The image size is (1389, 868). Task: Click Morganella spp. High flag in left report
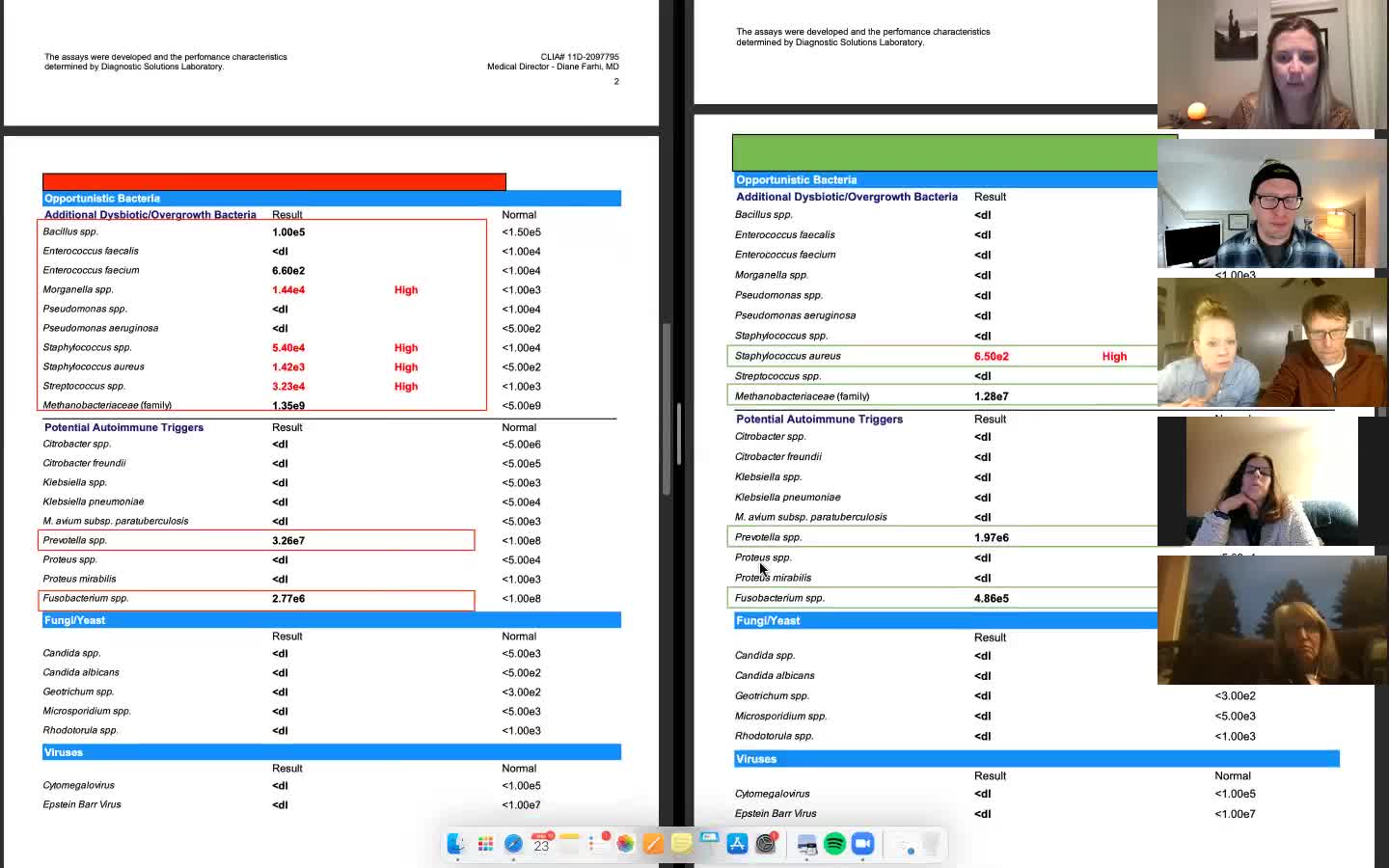point(406,289)
